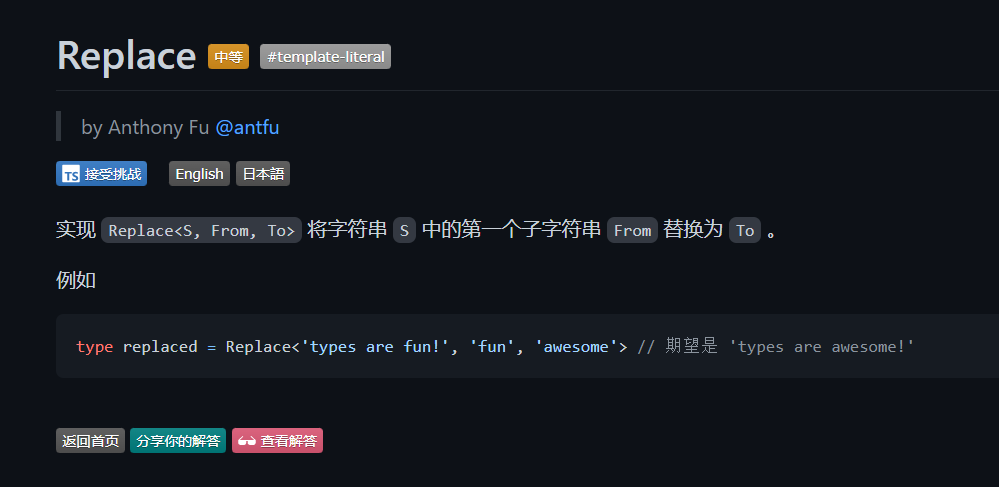Click the inline code labeled S
999x487 pixels.
[x=405, y=230]
